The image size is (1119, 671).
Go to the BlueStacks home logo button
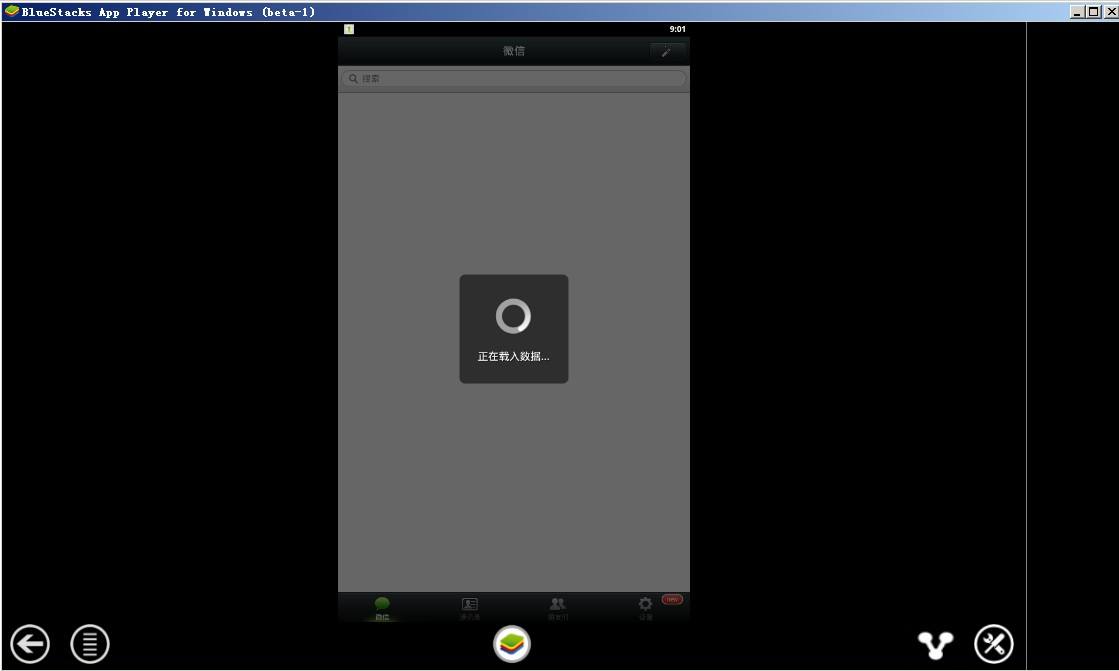point(512,644)
